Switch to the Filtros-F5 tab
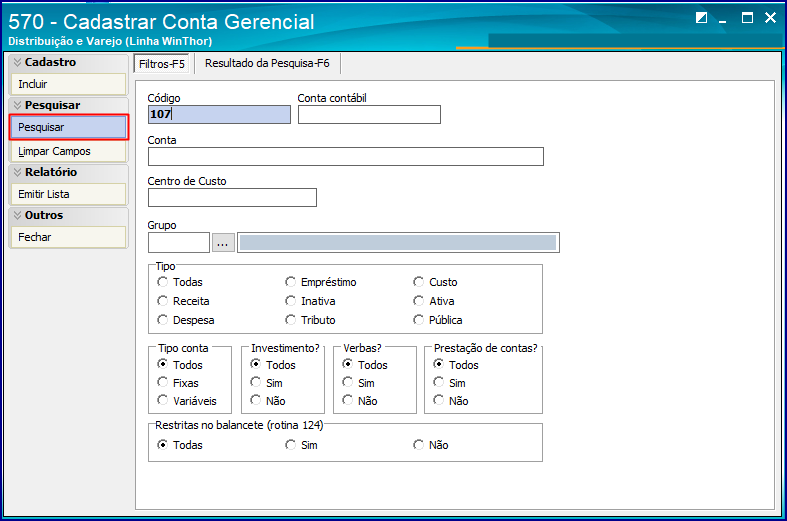 (162, 64)
